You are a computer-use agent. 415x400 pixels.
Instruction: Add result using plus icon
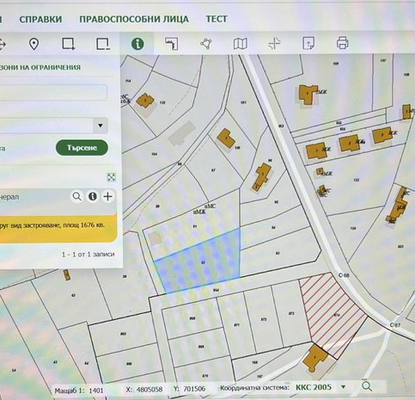[108, 196]
